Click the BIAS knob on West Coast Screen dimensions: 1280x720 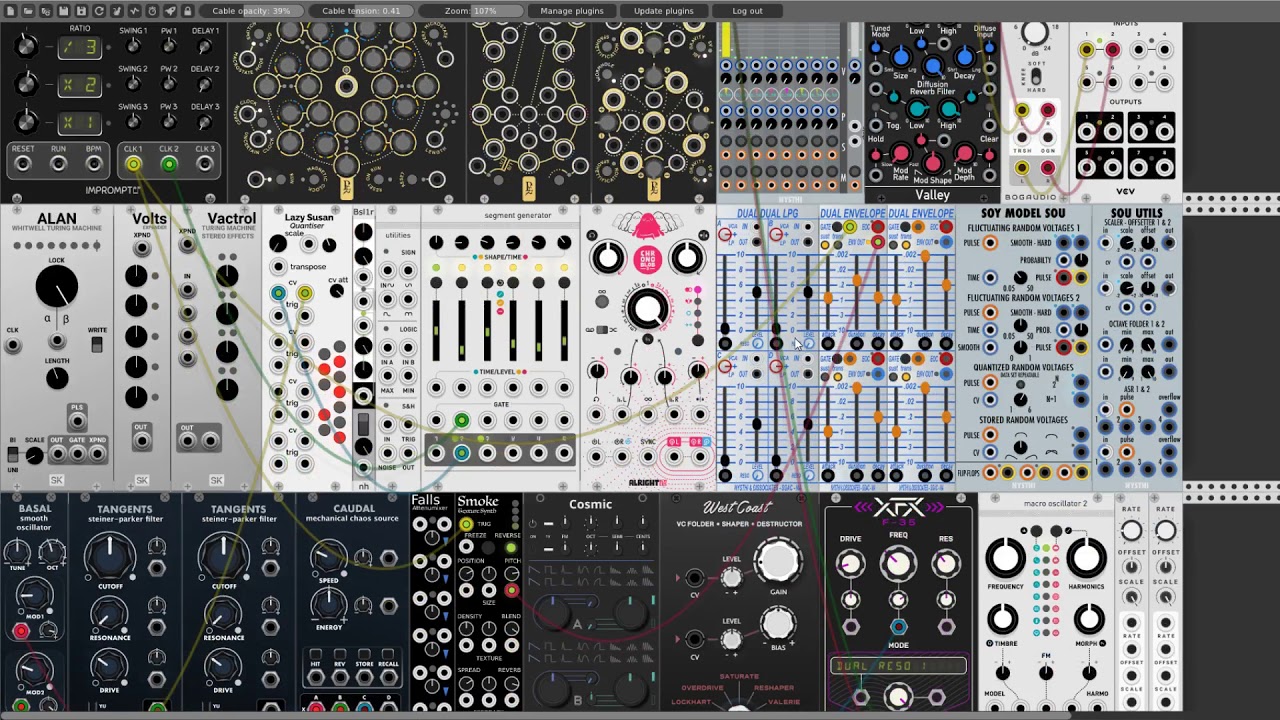(777, 624)
